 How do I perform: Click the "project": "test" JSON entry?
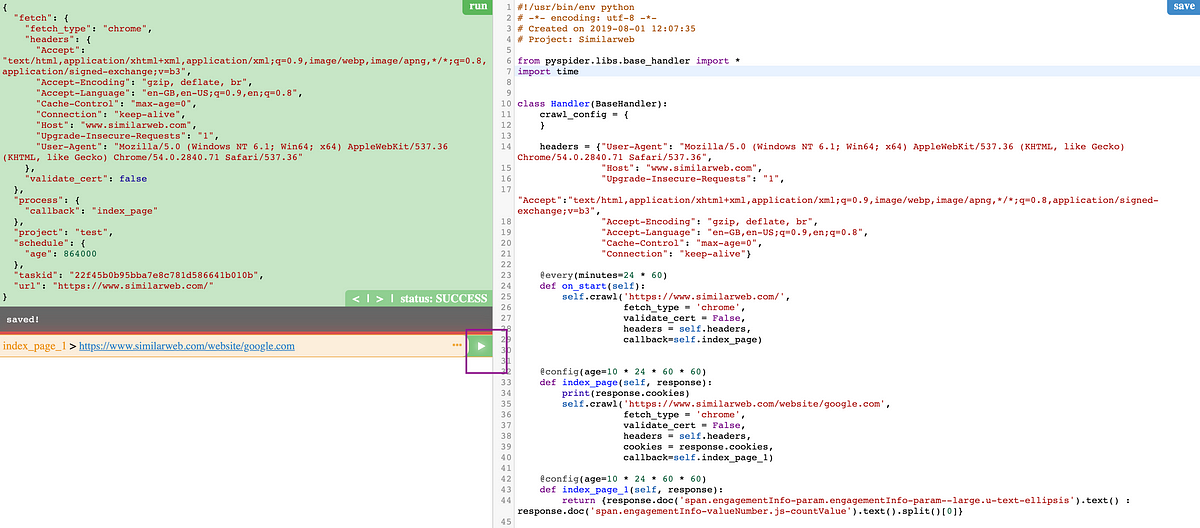tap(62, 232)
